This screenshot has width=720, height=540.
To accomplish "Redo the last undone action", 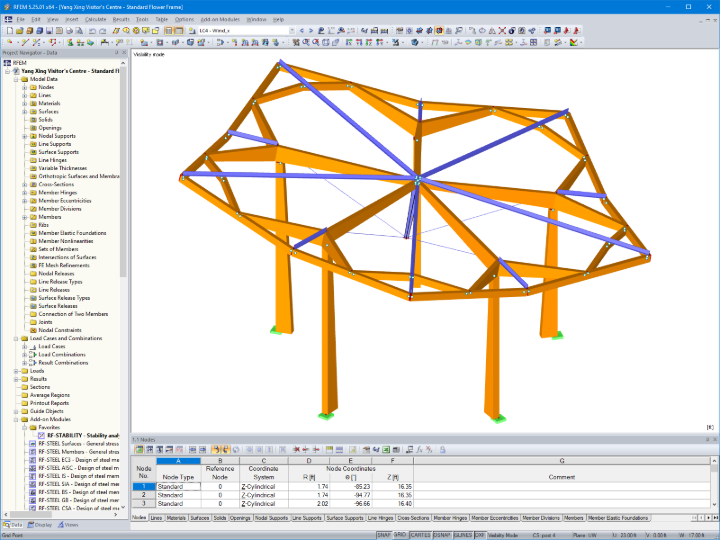I will click(102, 31).
